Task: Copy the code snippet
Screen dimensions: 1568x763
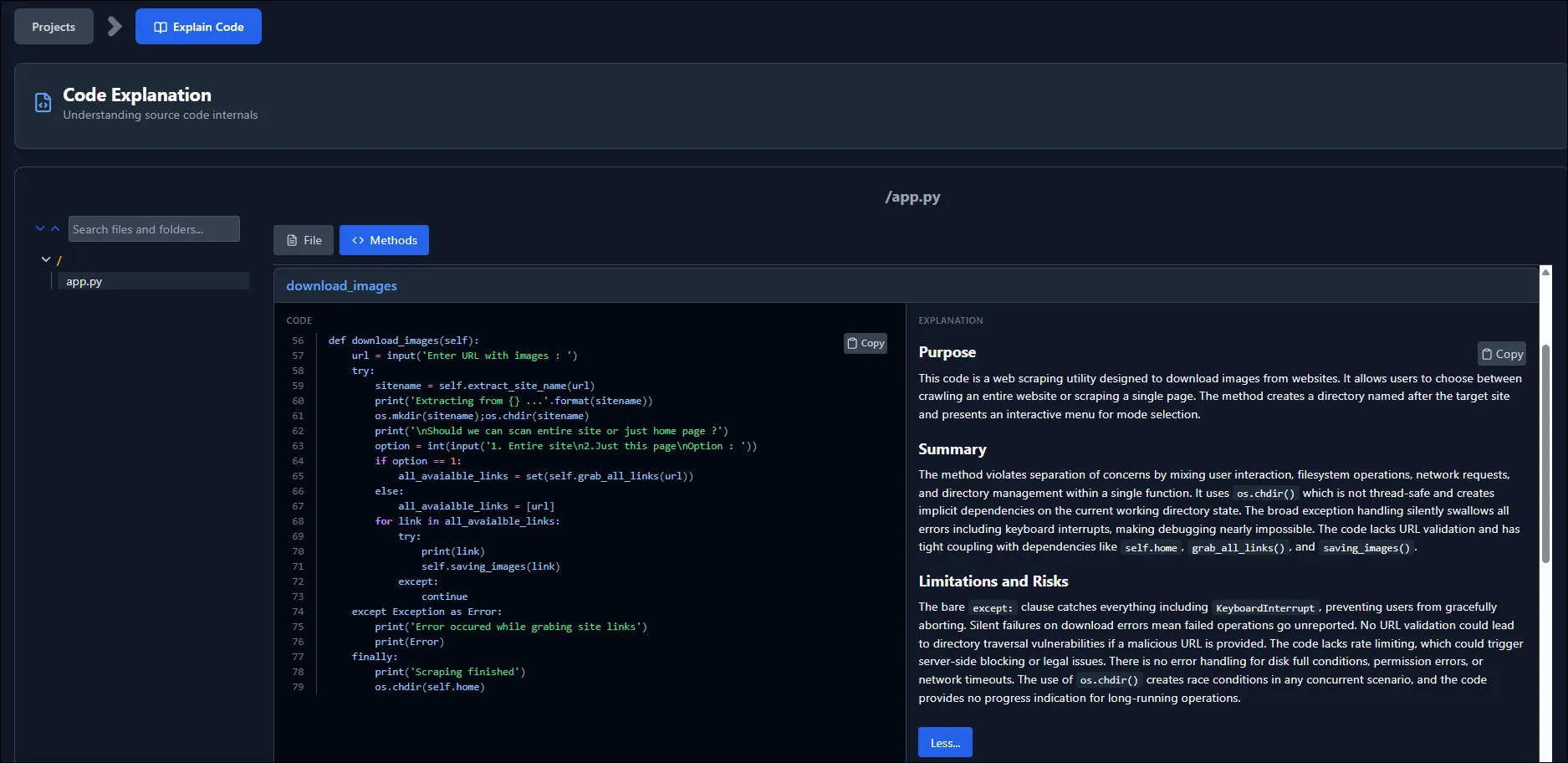Action: click(x=866, y=343)
